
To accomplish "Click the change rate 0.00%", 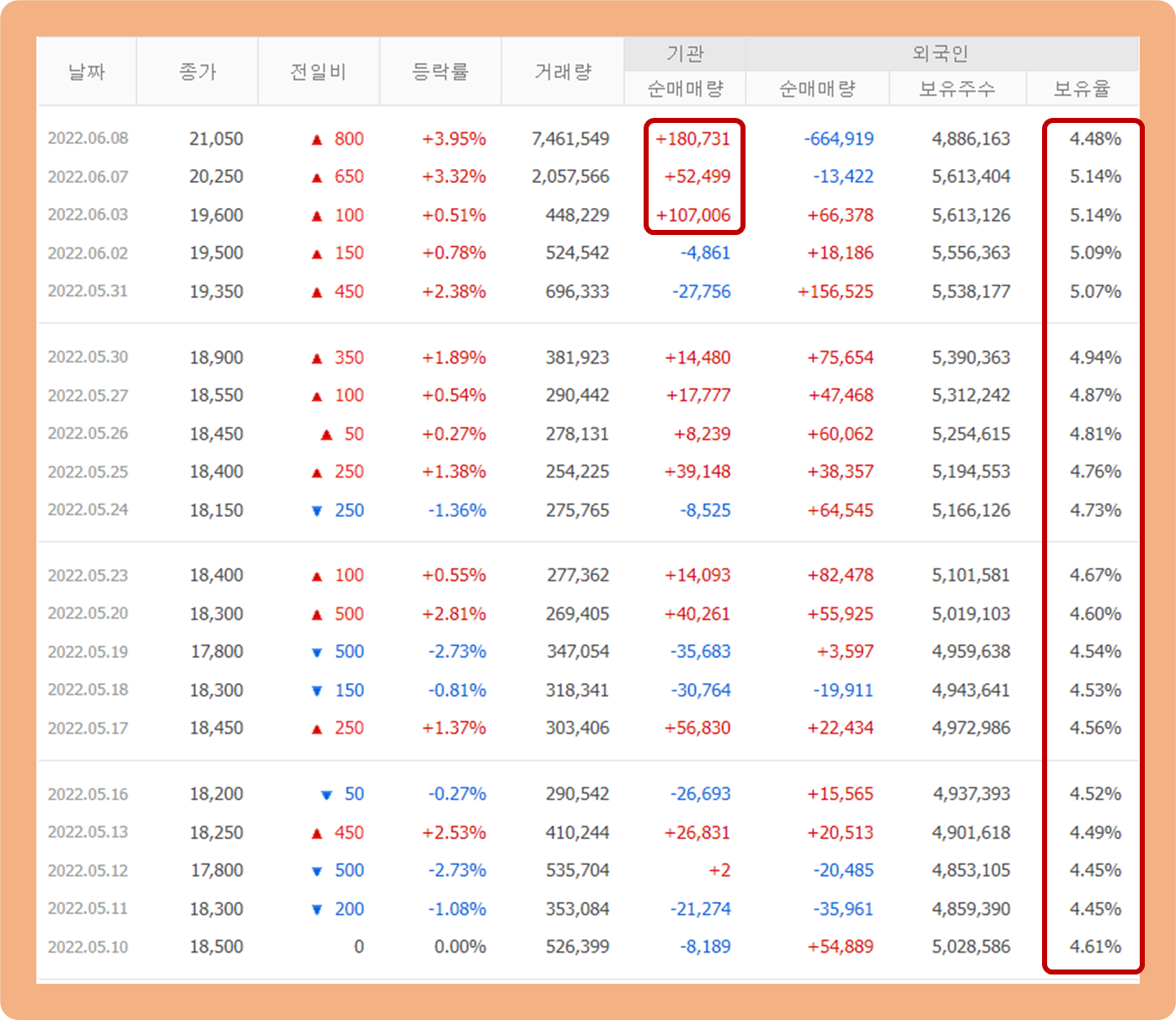I will (x=460, y=947).
